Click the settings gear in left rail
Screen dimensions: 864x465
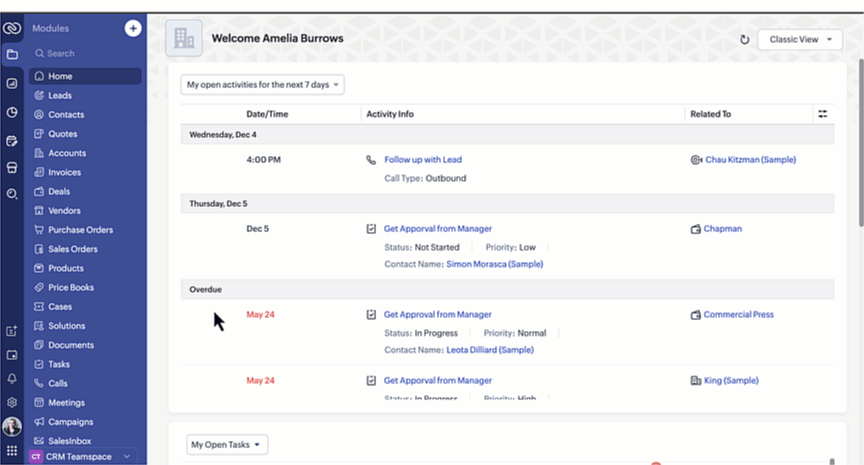coord(12,402)
